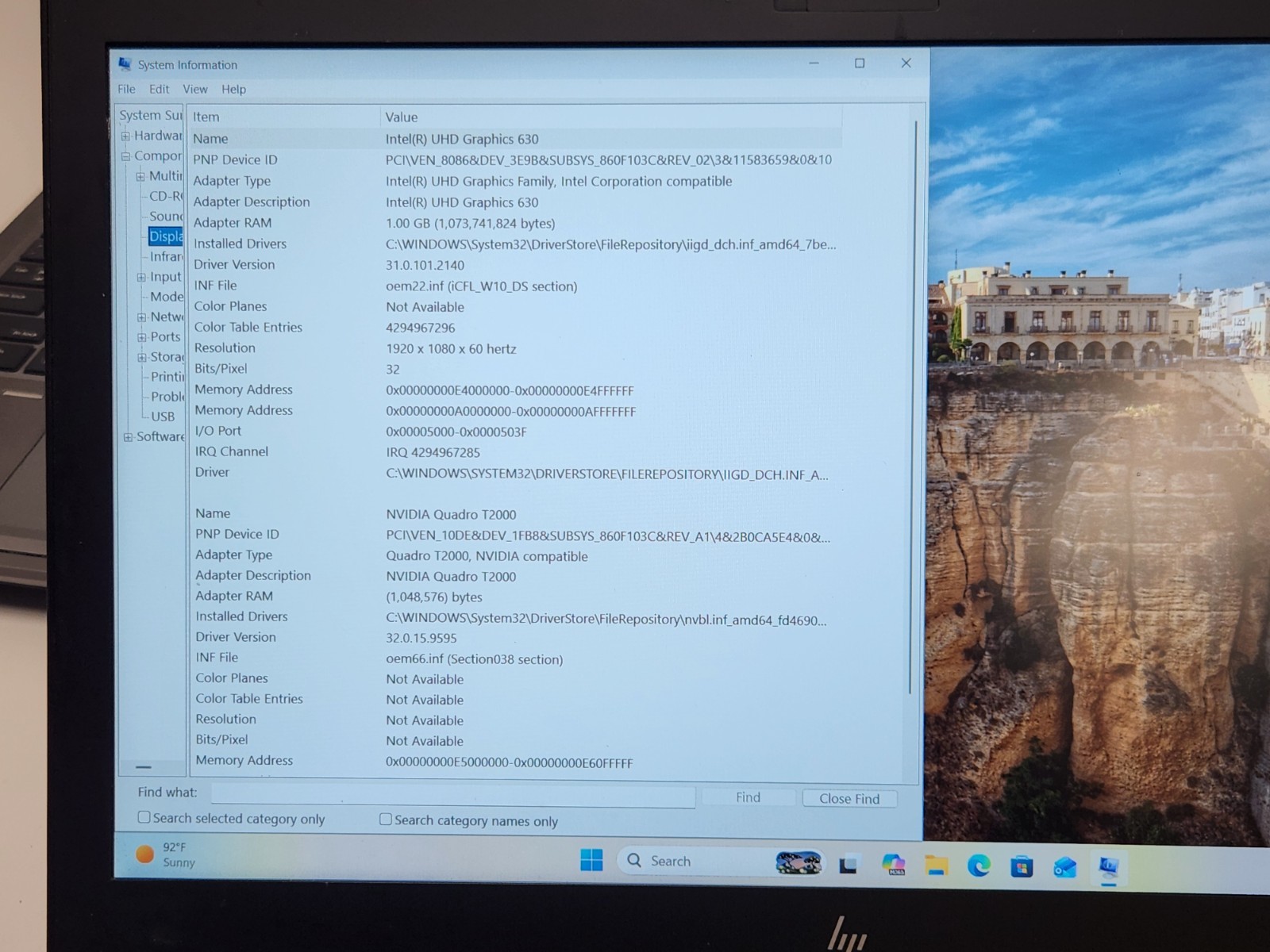This screenshot has width=1270, height=952.
Task: Click the Find what input field
Action: tap(453, 796)
